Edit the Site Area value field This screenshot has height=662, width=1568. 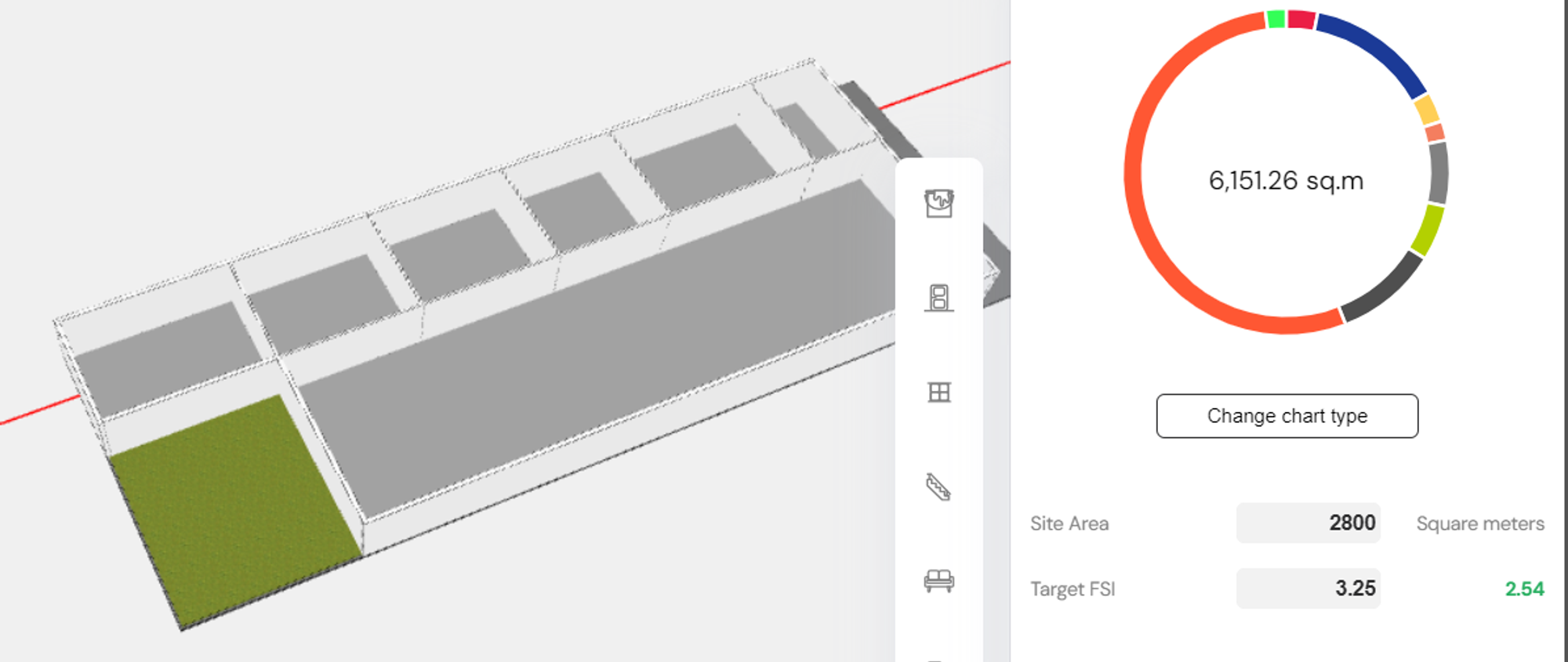coord(1308,523)
